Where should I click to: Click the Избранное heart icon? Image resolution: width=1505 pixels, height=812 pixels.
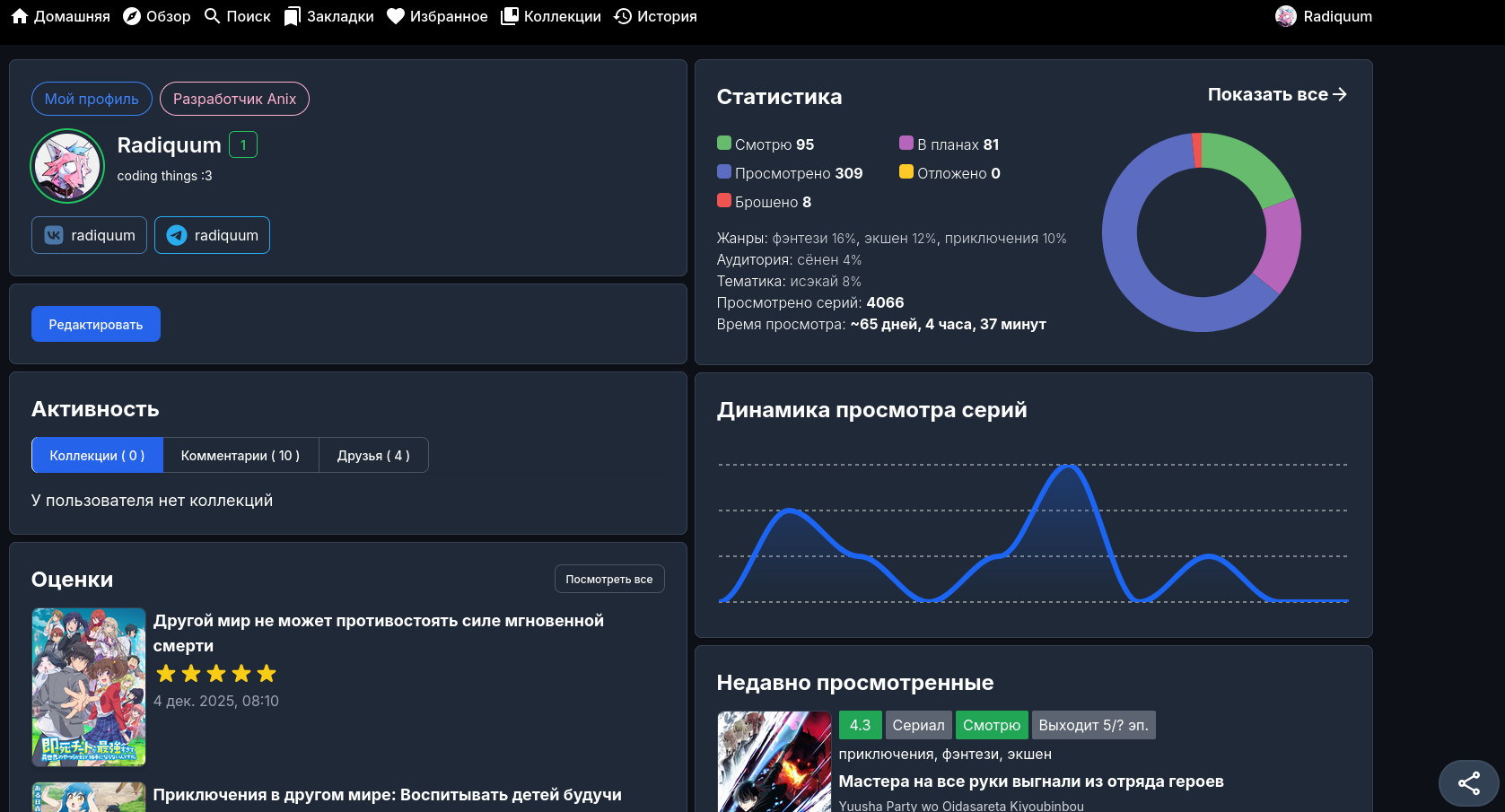click(x=396, y=16)
